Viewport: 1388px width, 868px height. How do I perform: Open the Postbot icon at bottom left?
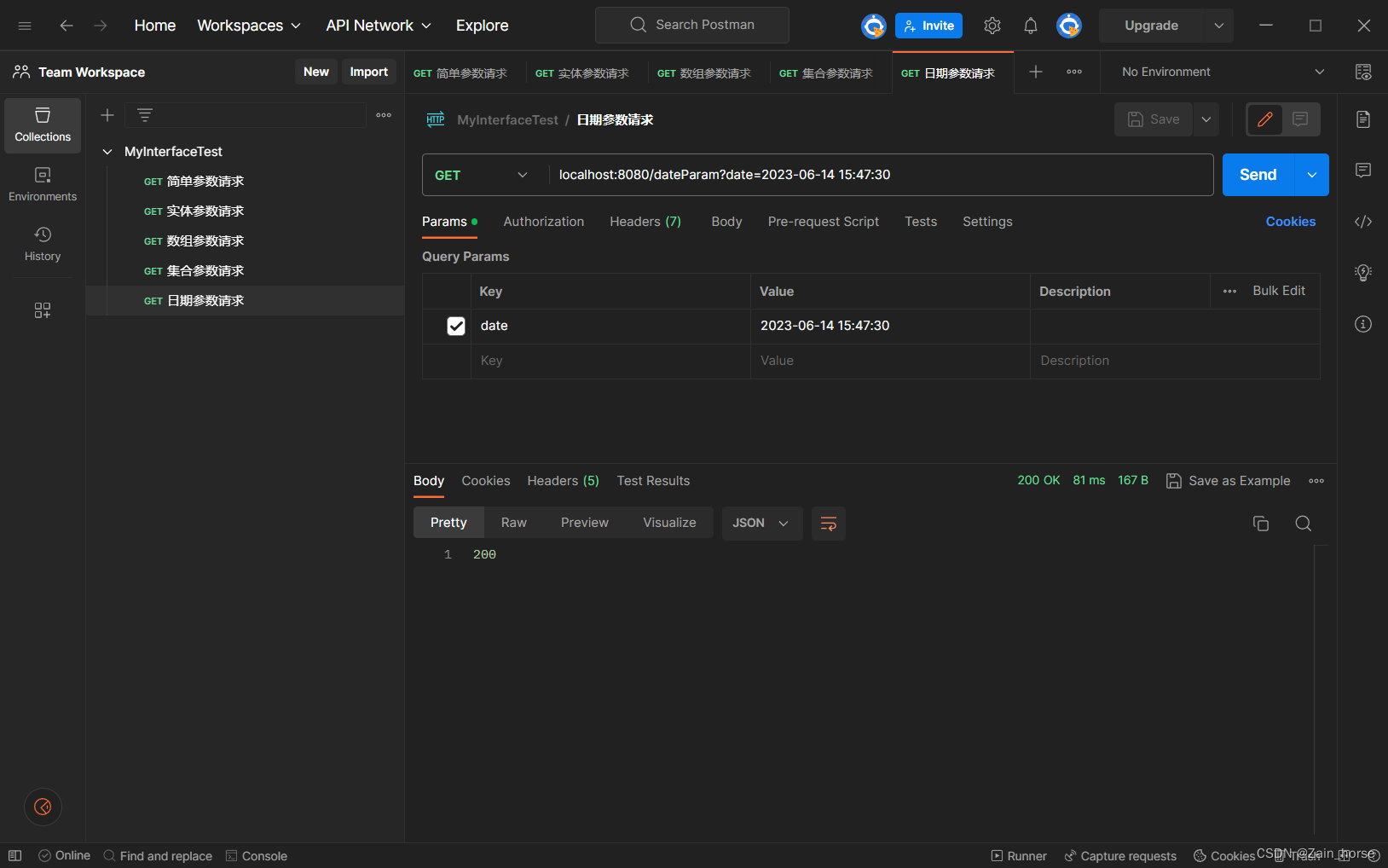pyautogui.click(x=43, y=807)
